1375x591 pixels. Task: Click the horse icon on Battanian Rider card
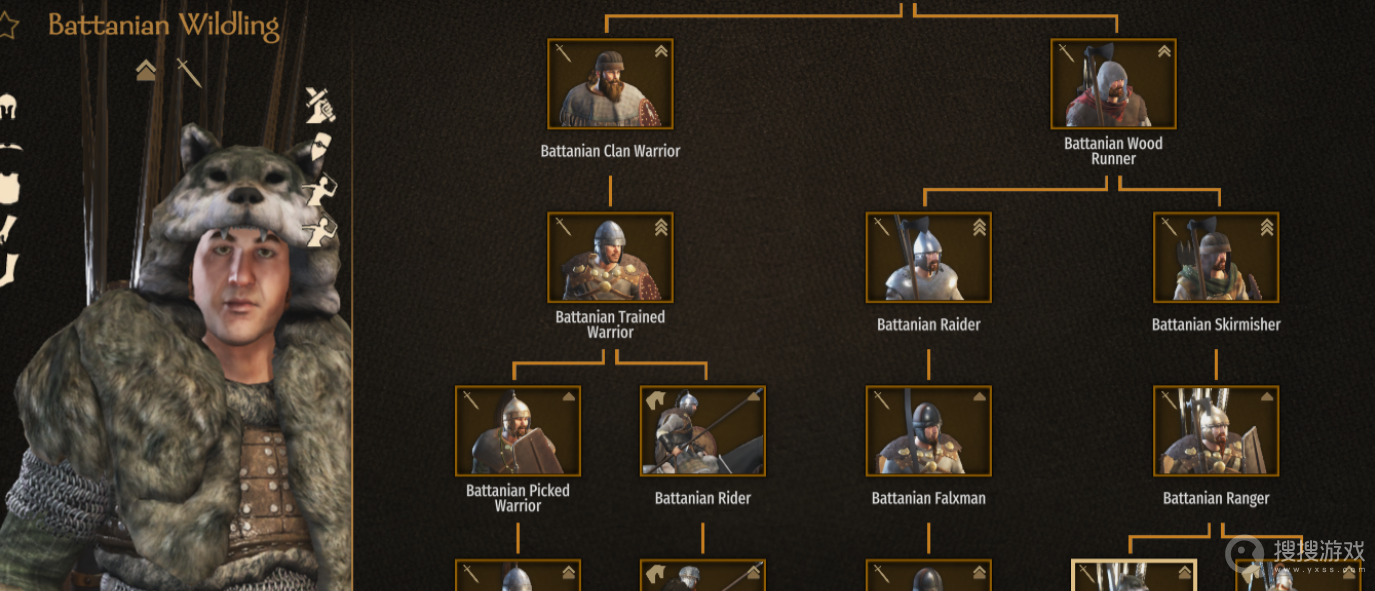click(x=656, y=400)
